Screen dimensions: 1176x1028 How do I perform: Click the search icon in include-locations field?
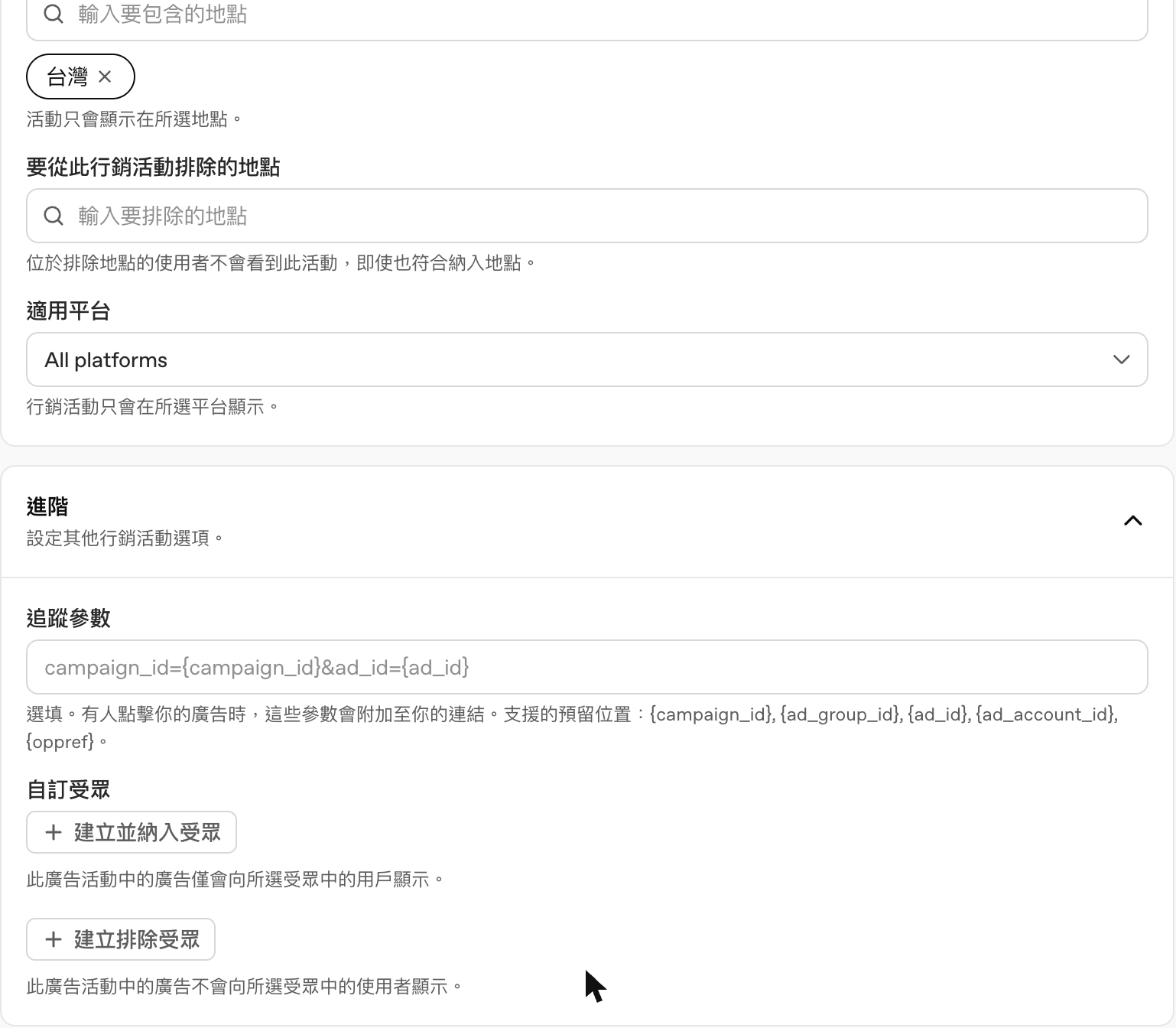tap(53, 13)
